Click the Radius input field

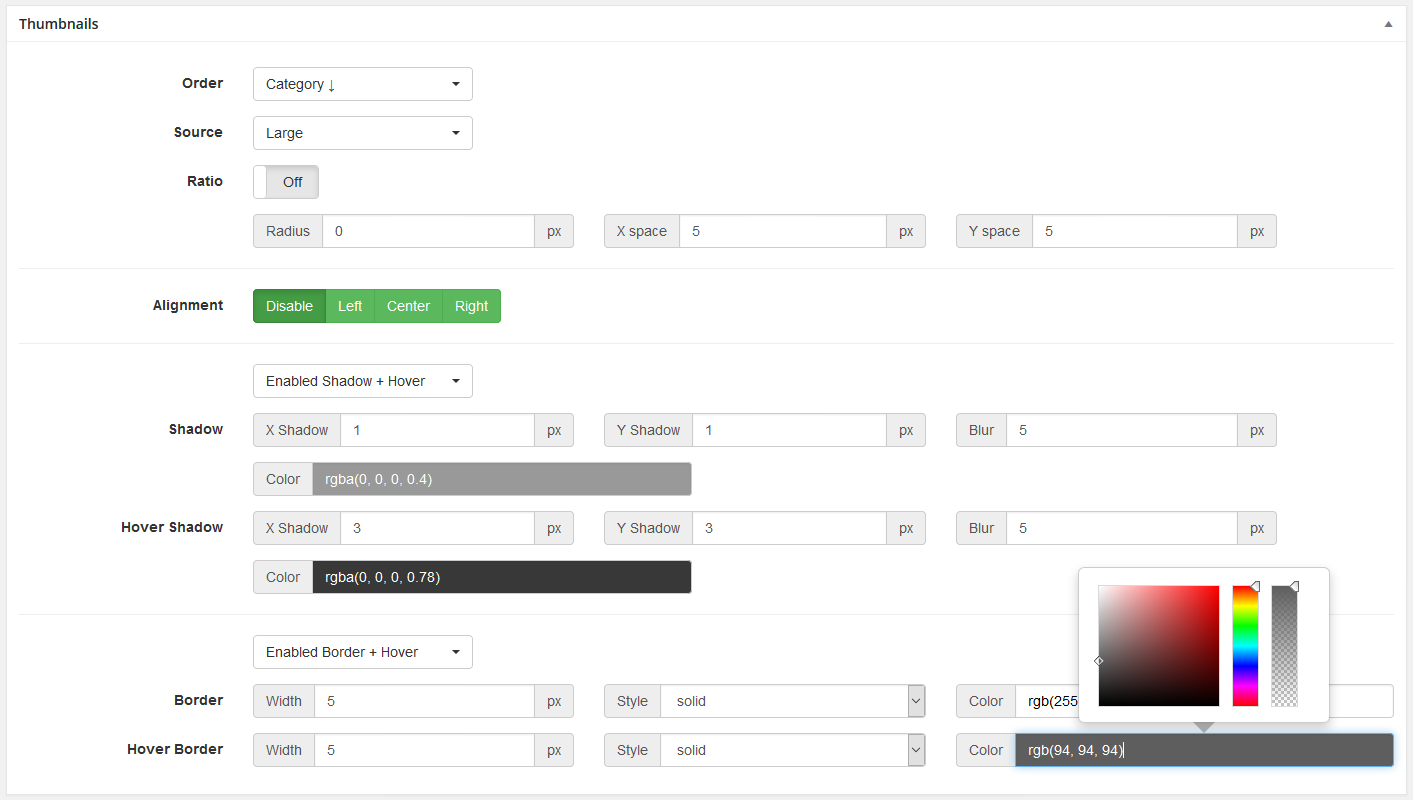(x=428, y=231)
